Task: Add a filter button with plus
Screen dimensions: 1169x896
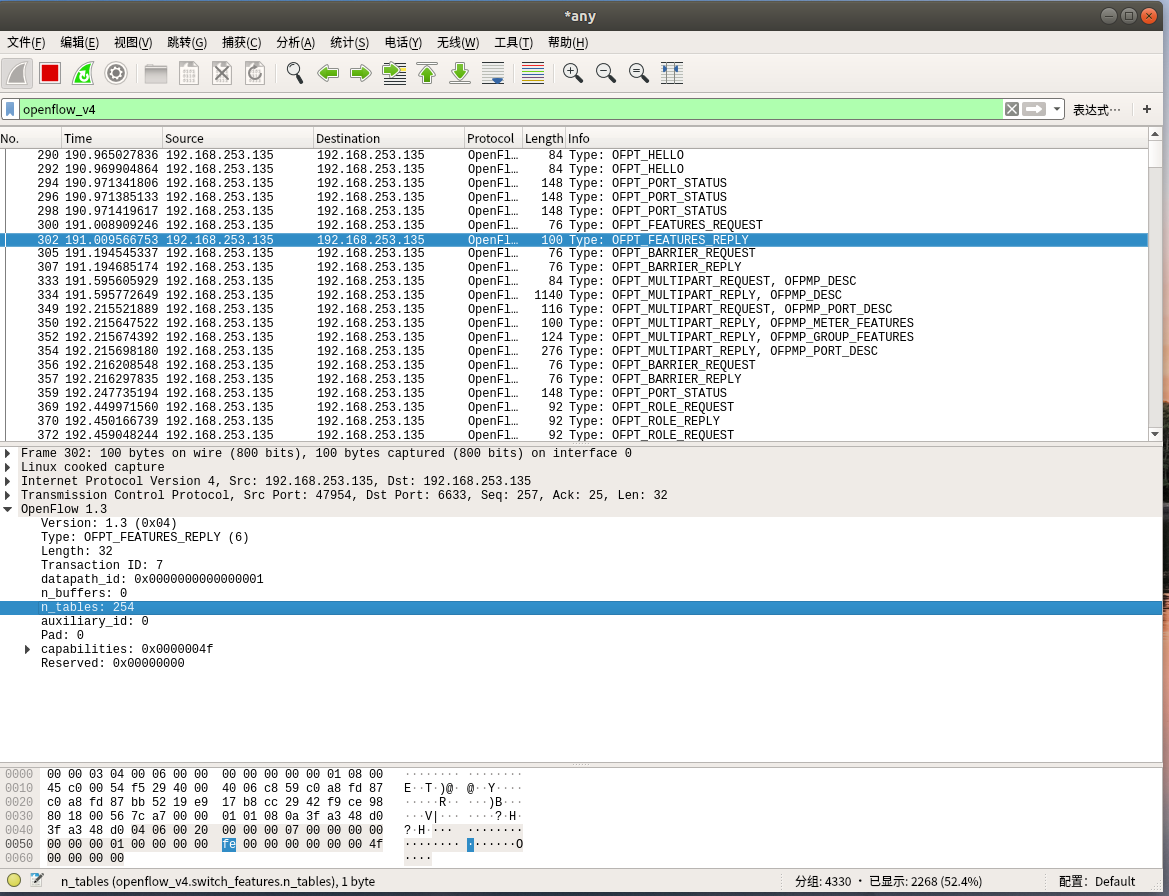Action: (1147, 110)
